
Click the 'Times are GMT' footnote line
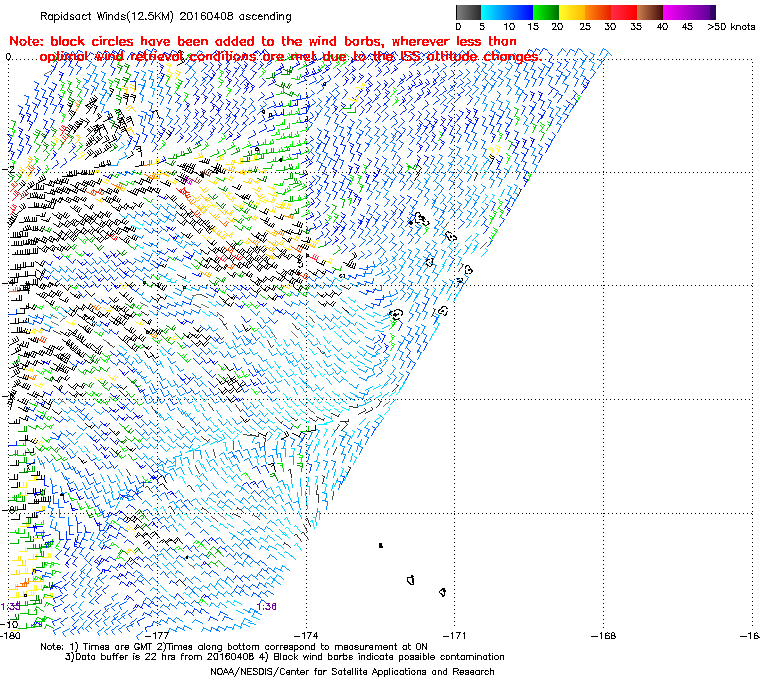[x=234, y=646]
